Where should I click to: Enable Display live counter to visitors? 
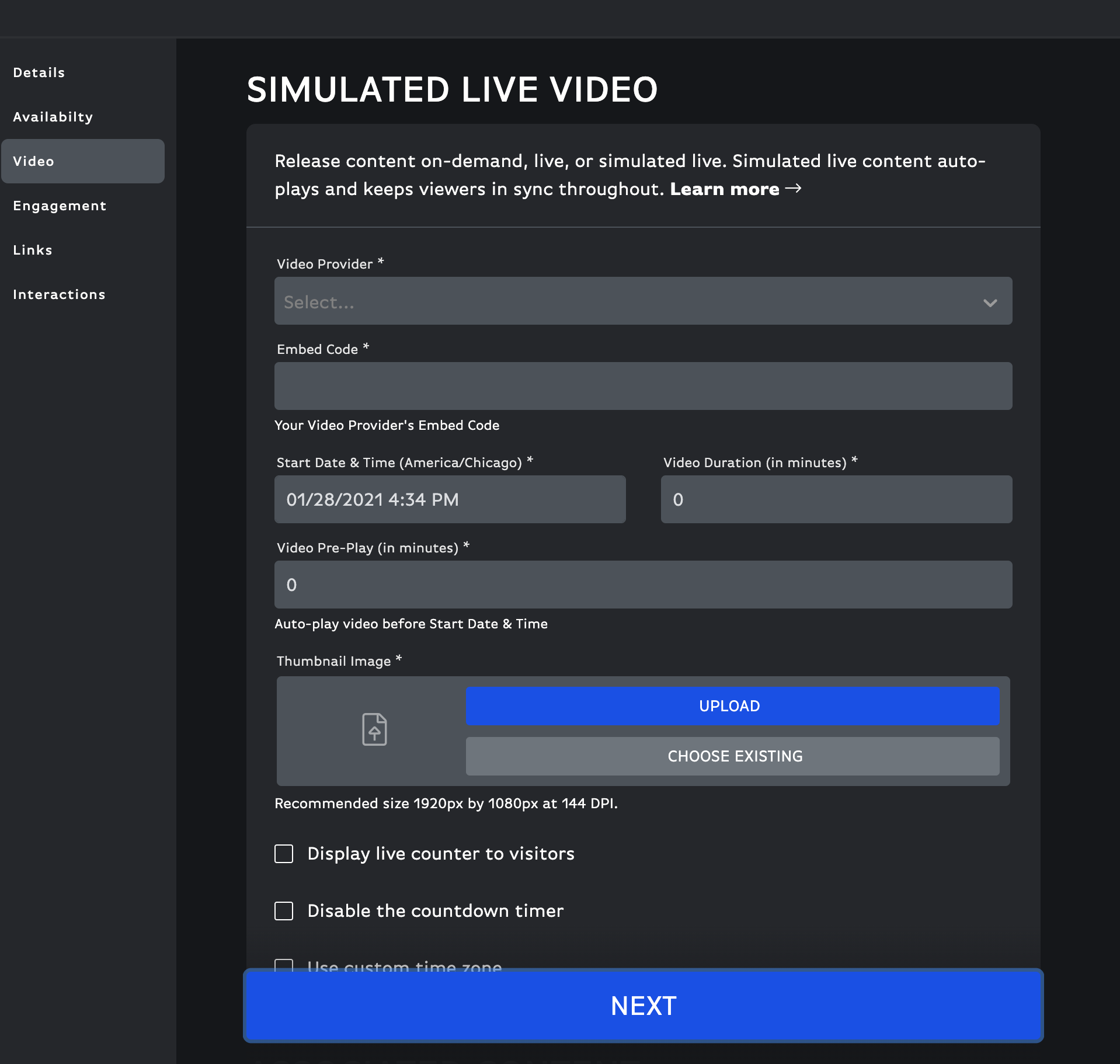284,854
